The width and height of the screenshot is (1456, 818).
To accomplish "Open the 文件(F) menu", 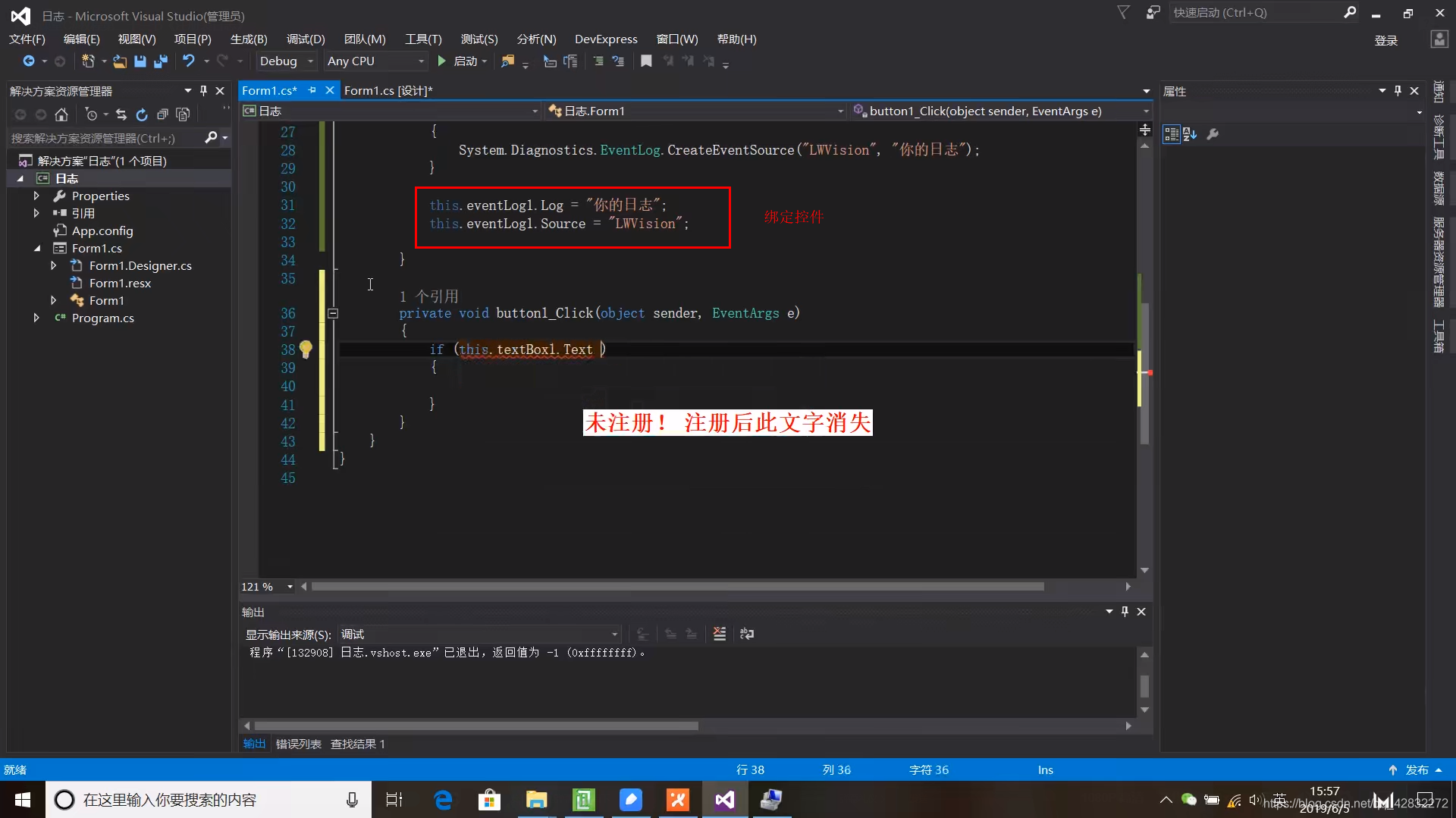I will click(27, 39).
